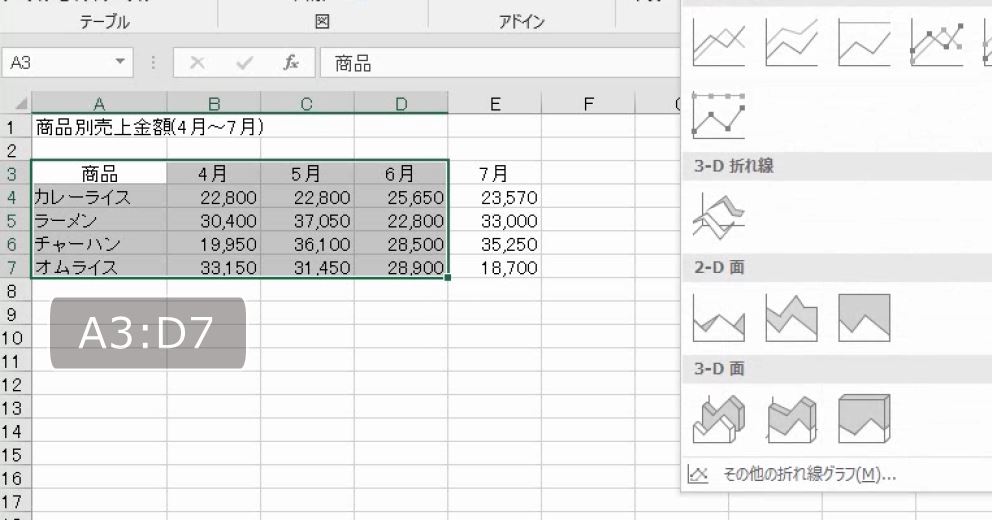Click cell value 33,150

tap(214, 267)
